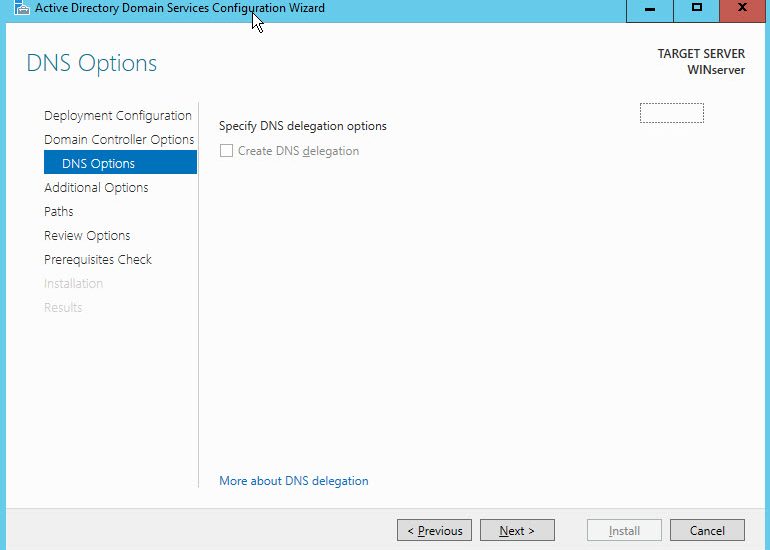770x550 pixels.
Task: Click the Next button
Action: [x=517, y=530]
